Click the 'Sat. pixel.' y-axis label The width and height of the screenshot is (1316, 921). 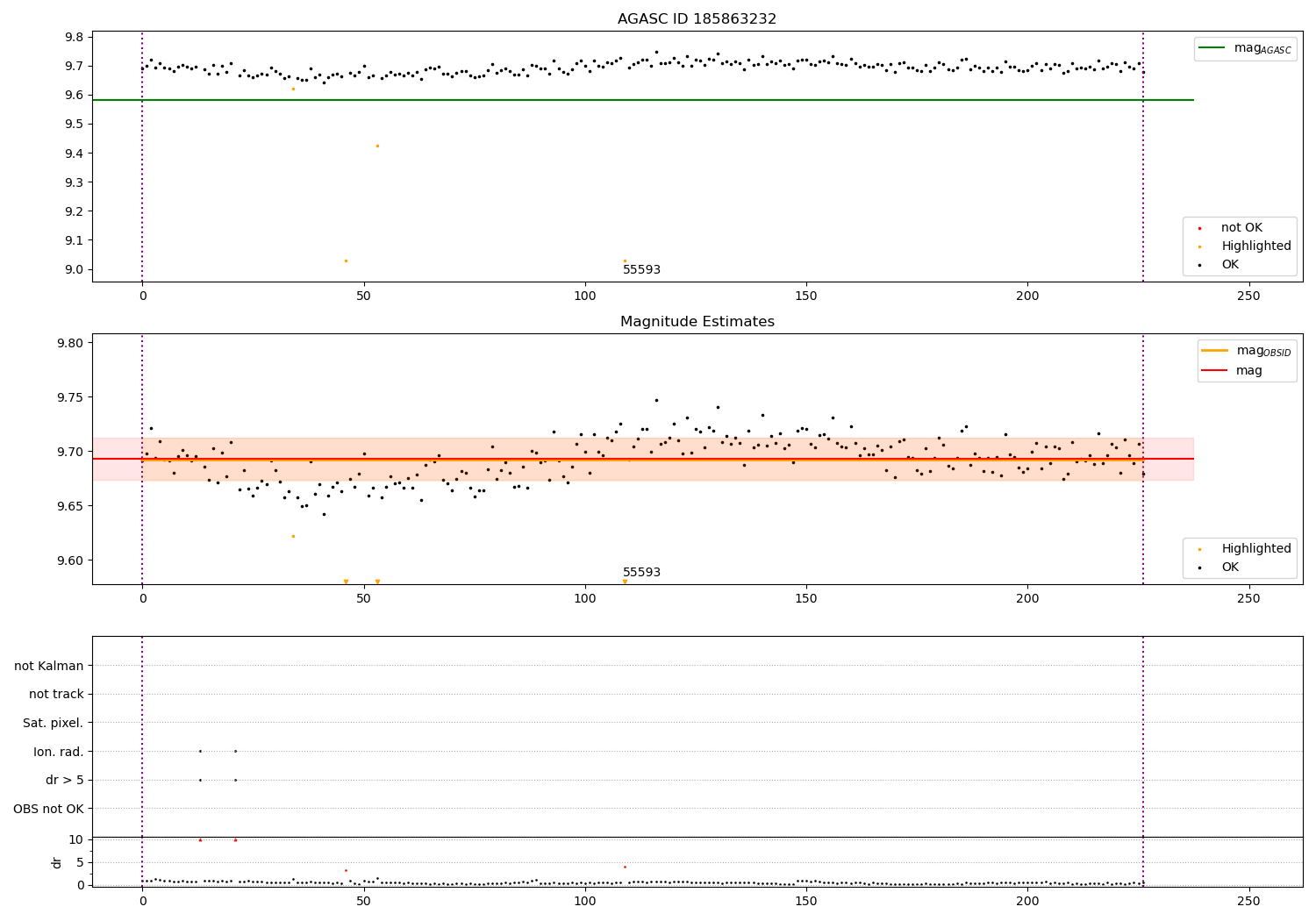click(x=54, y=724)
